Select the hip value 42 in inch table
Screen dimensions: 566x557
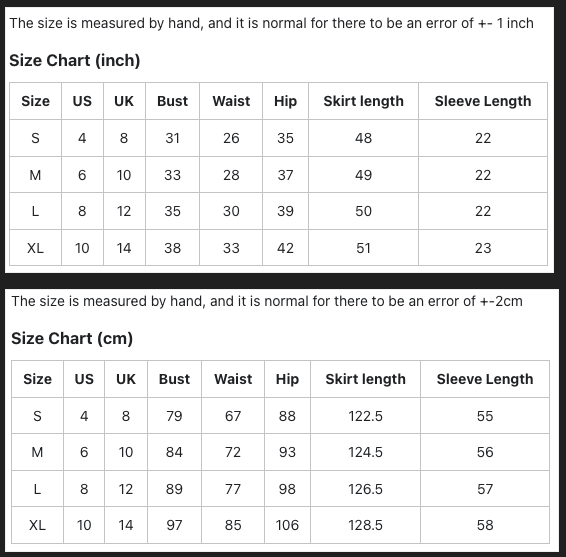[x=285, y=248]
